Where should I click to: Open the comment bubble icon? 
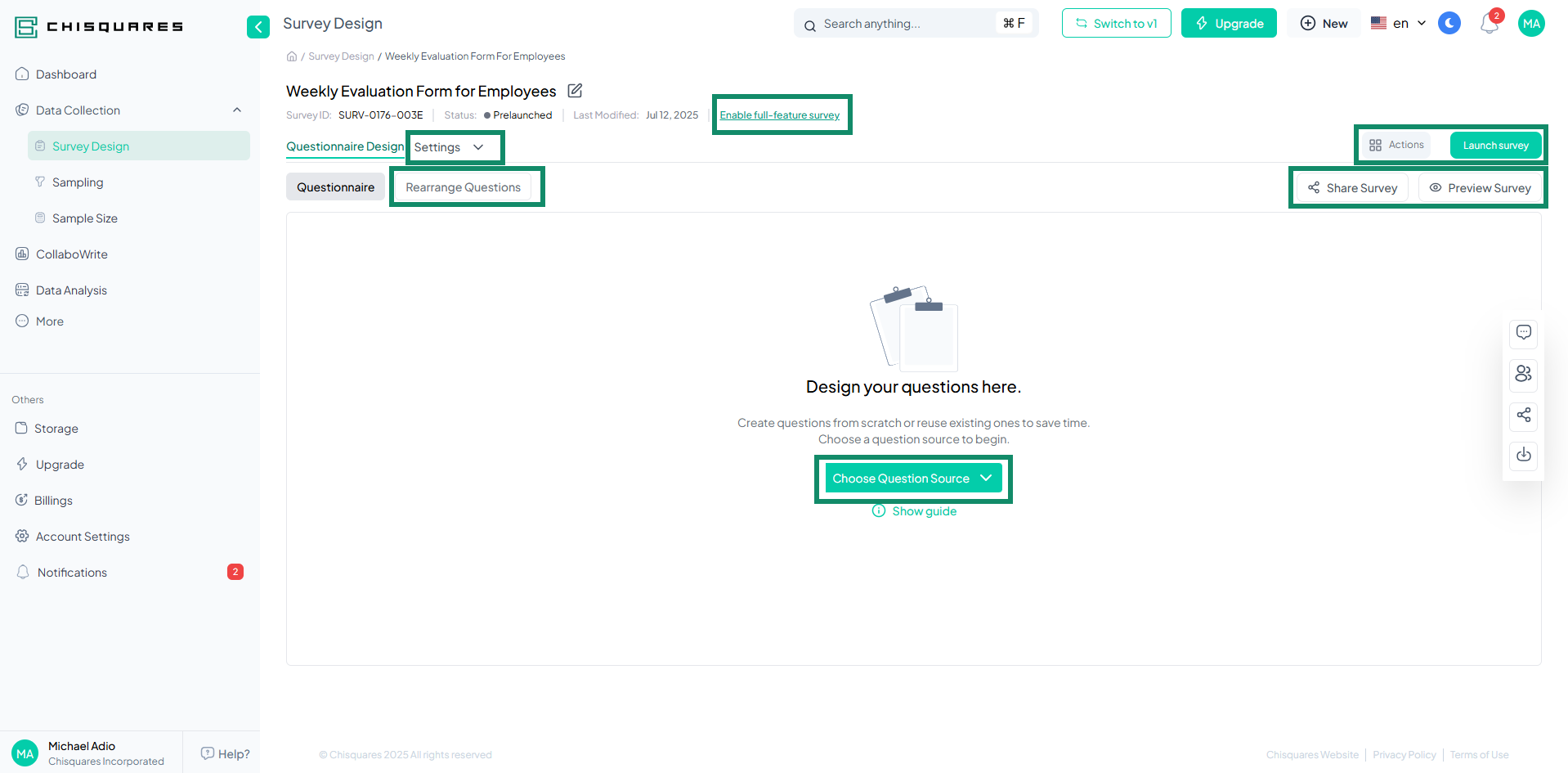(1522, 333)
